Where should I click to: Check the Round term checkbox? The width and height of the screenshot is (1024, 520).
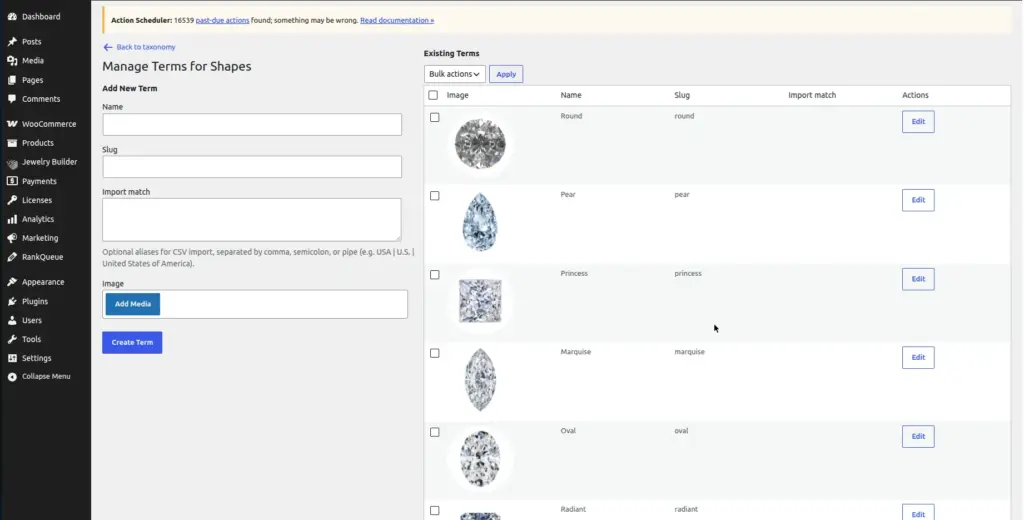(x=435, y=118)
